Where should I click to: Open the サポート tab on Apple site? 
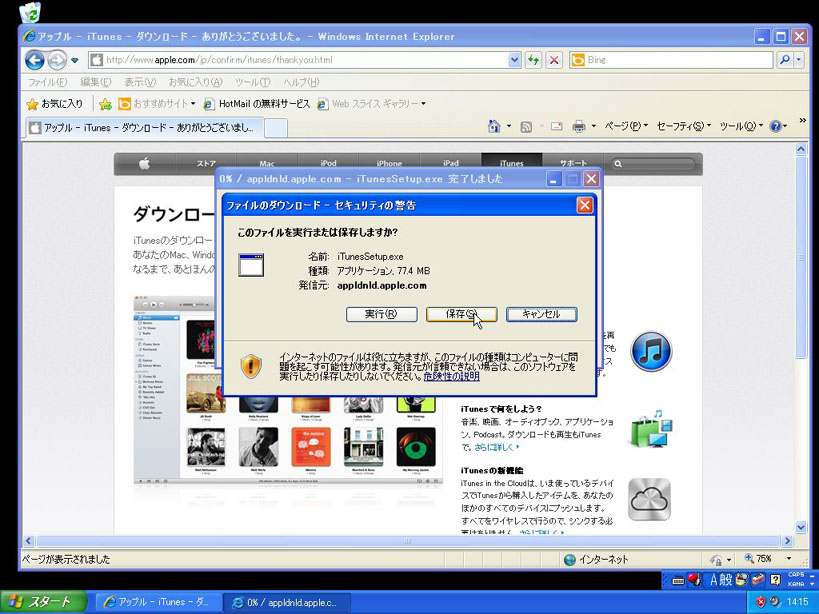(573, 163)
